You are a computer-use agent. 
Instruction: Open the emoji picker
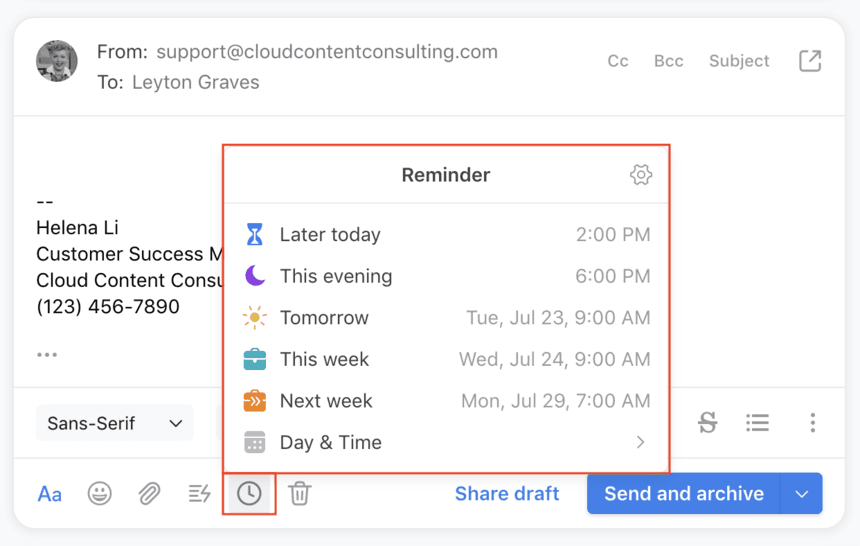click(x=99, y=493)
